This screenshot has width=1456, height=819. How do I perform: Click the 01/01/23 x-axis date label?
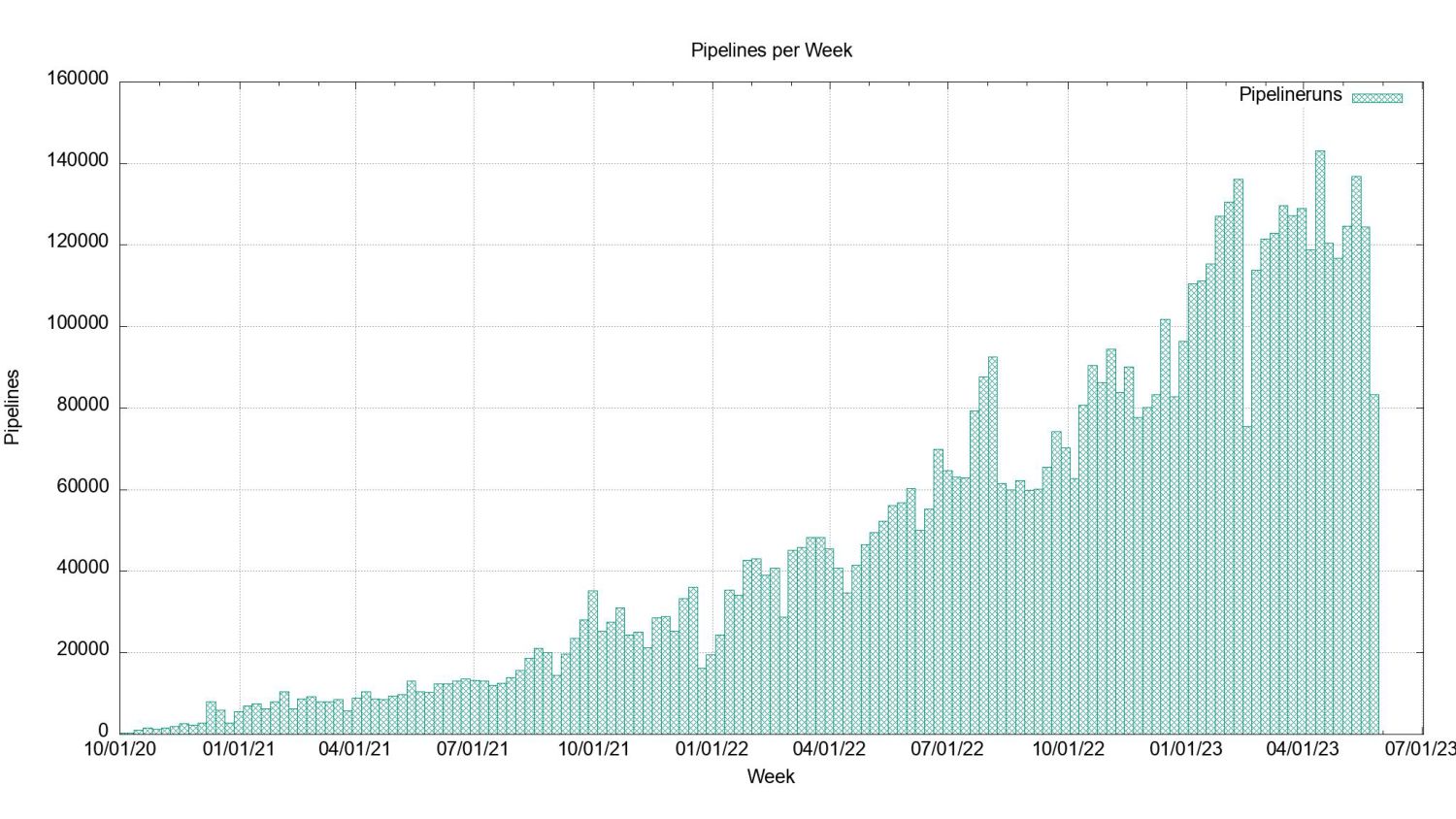click(x=1186, y=749)
